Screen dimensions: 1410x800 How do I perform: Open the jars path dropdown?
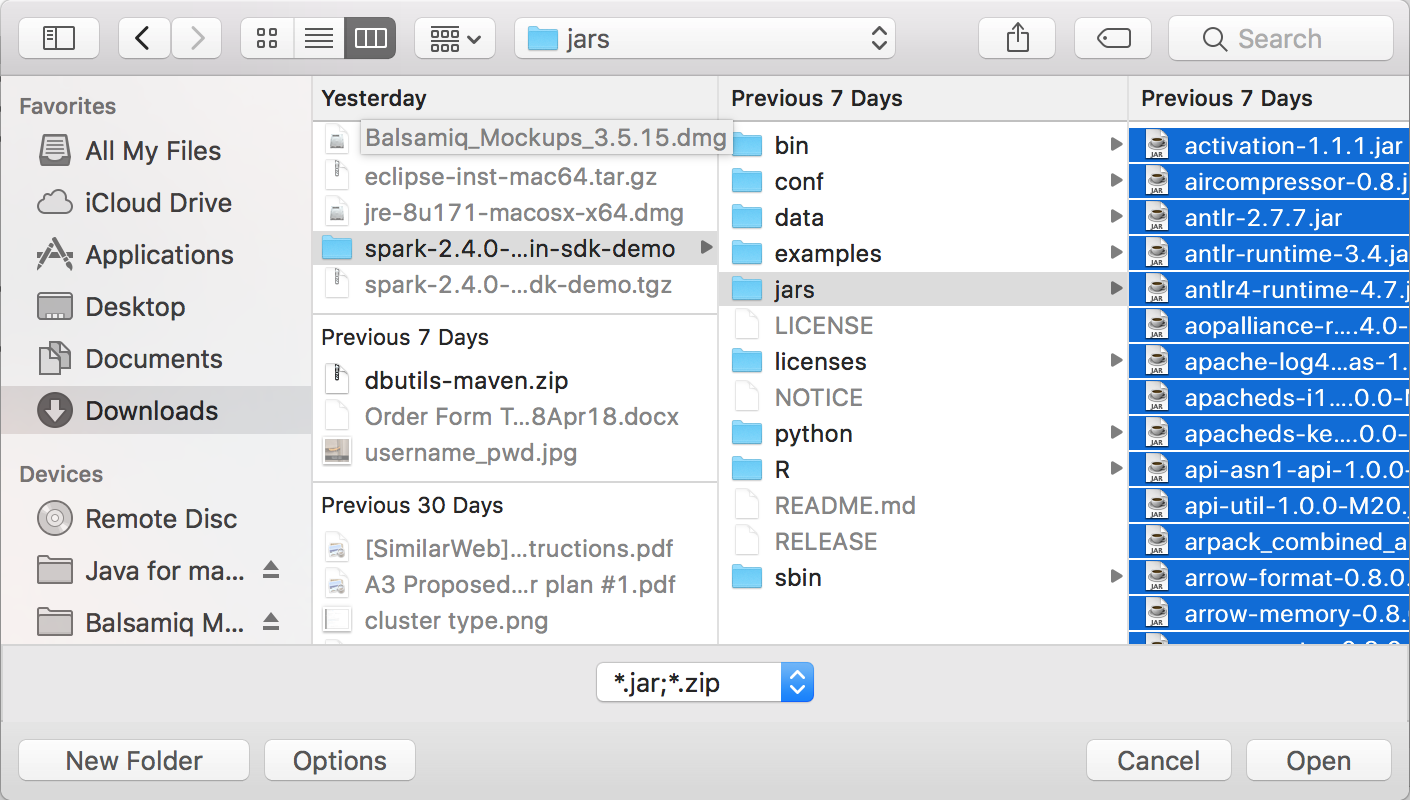click(705, 38)
